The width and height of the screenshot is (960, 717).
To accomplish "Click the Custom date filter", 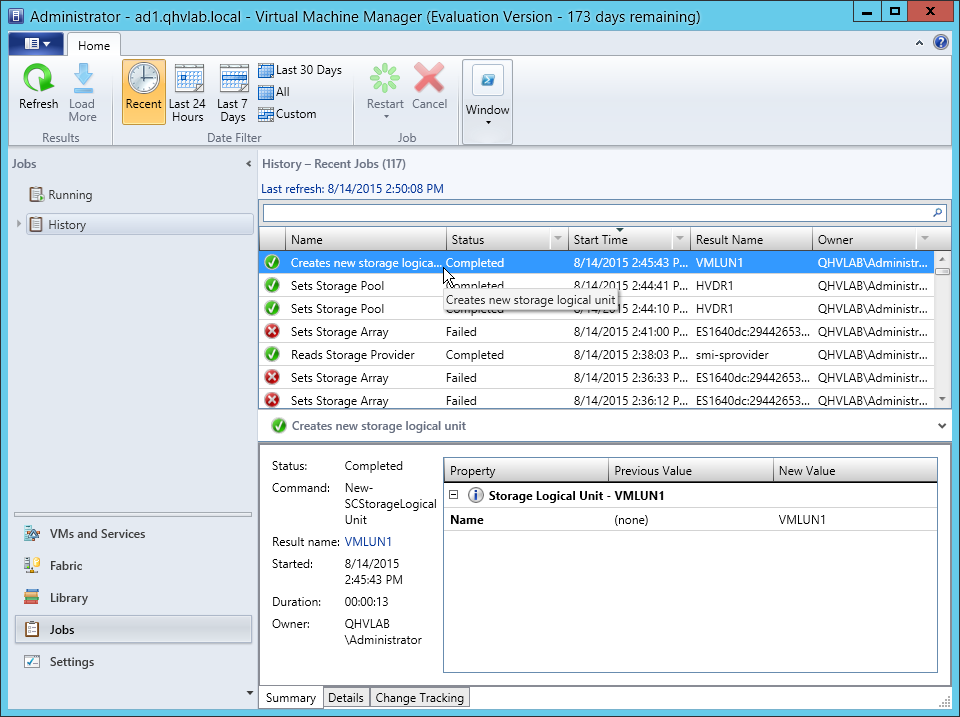I will (x=287, y=114).
